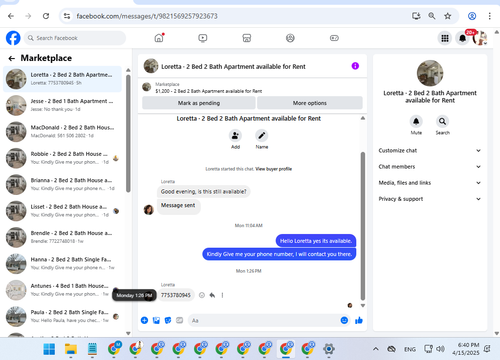Open conversation information purple icon

coord(355,66)
